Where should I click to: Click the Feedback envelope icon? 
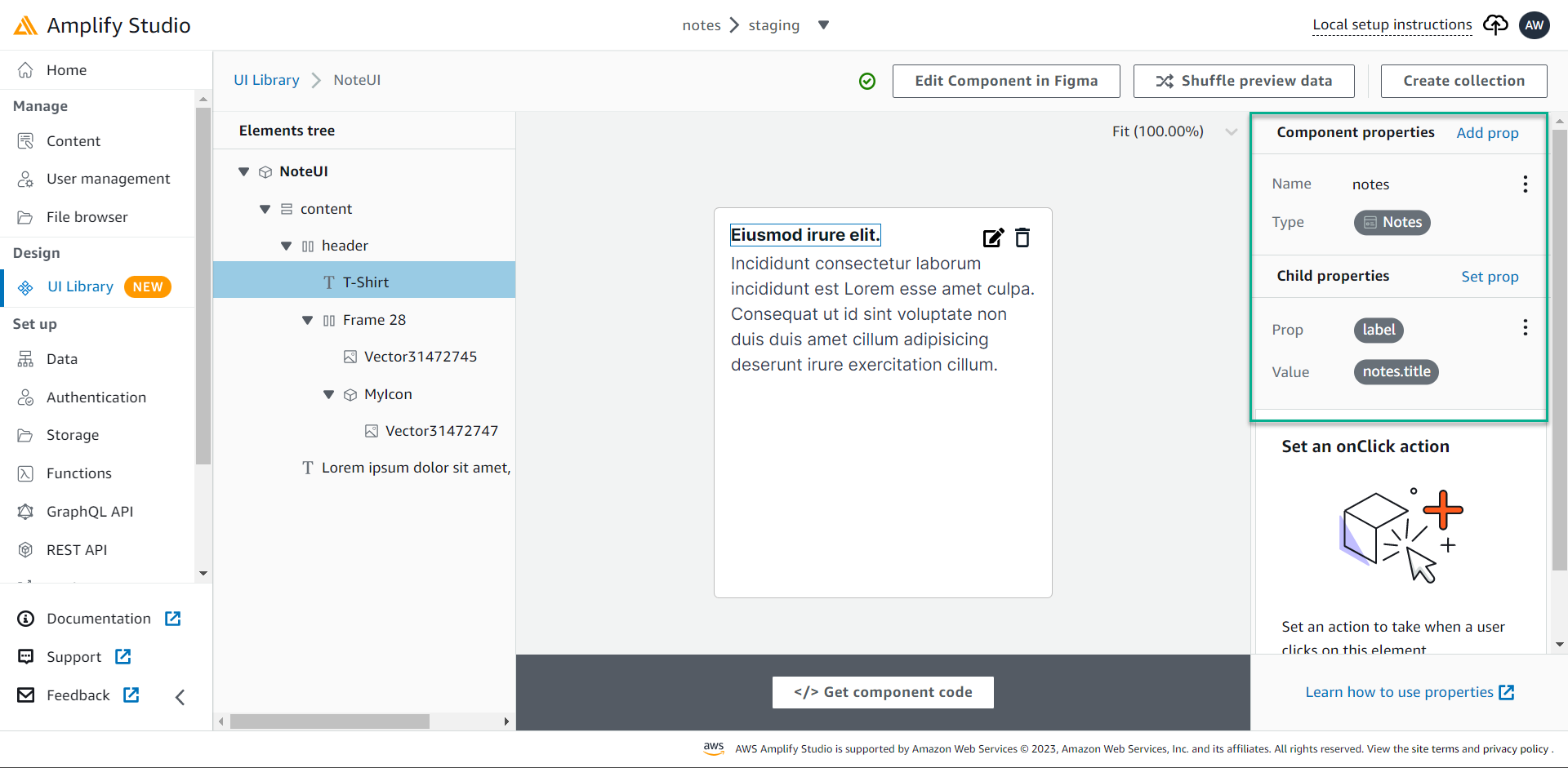pos(26,695)
